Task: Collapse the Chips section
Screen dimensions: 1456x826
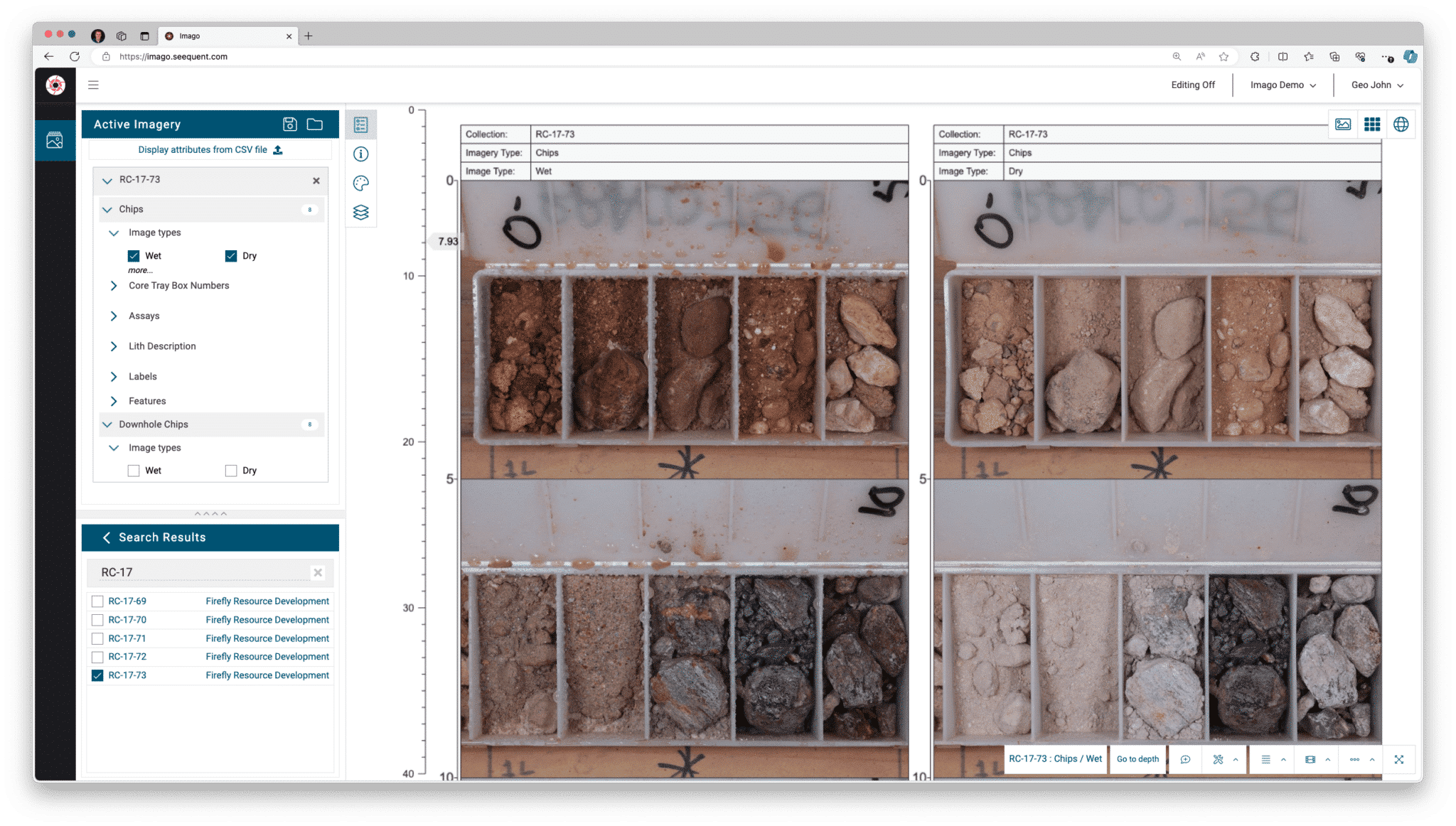Action: pyautogui.click(x=107, y=209)
